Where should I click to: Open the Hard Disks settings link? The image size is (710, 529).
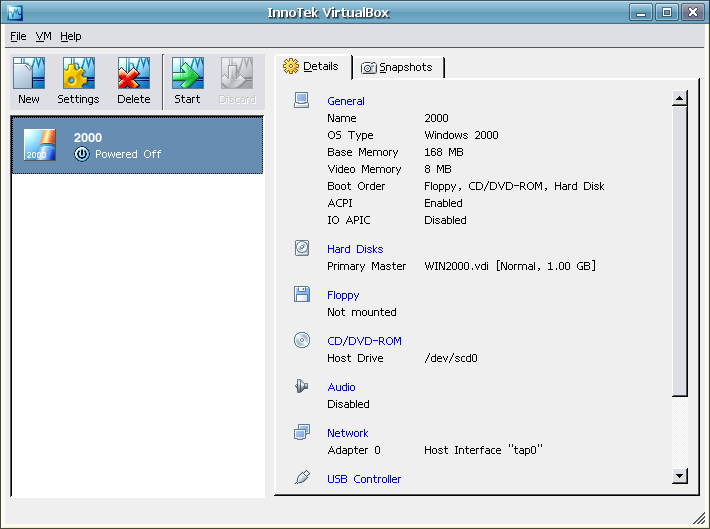pyautogui.click(x=355, y=249)
